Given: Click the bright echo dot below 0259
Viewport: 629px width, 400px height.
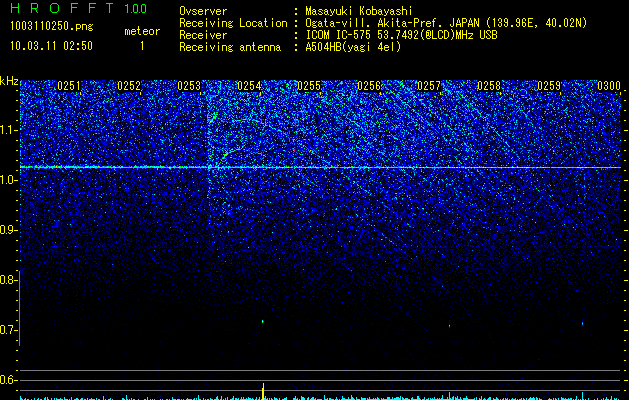Looking at the screenshot, I should click(582, 323).
